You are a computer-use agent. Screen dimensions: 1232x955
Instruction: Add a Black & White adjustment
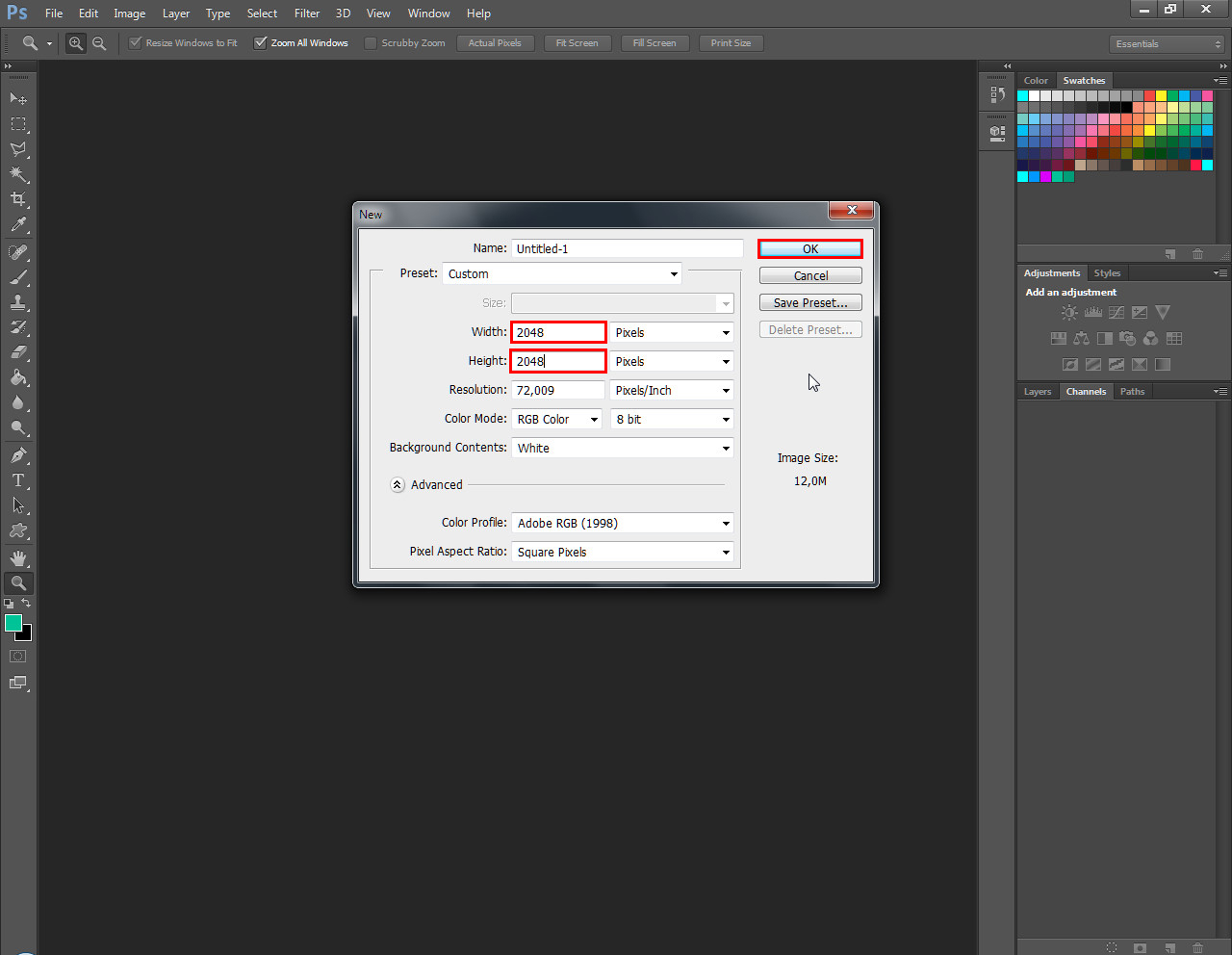coord(1105,339)
